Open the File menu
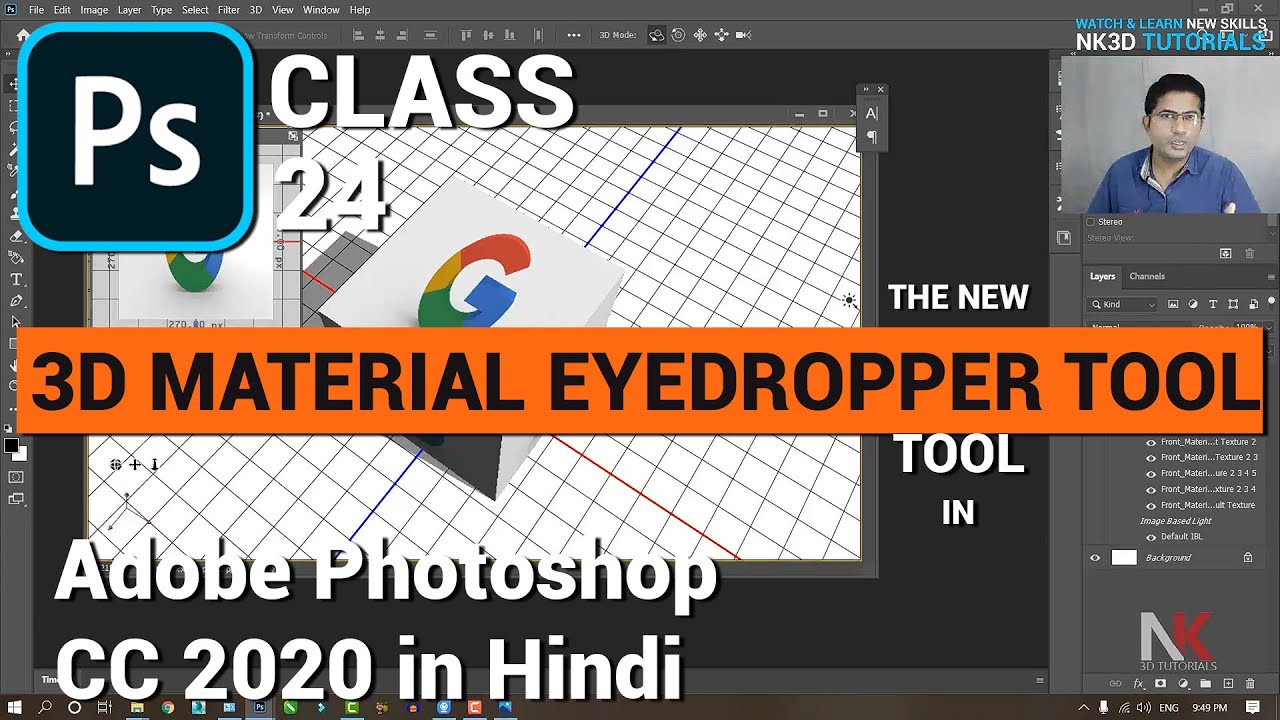Viewport: 1280px width, 720px height. pos(36,9)
